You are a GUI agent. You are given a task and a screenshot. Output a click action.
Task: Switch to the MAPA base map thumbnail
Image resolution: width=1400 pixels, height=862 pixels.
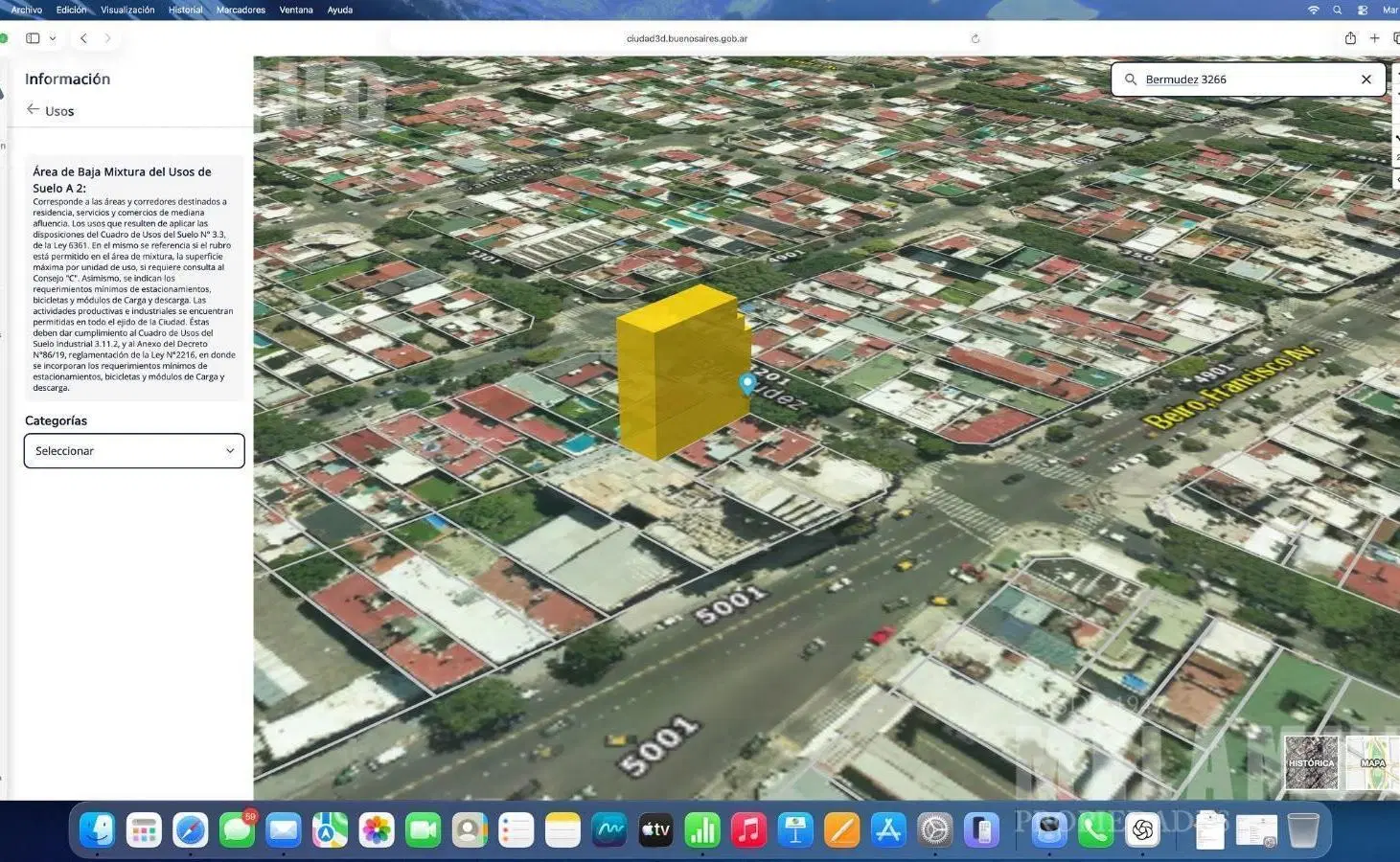click(x=1372, y=762)
